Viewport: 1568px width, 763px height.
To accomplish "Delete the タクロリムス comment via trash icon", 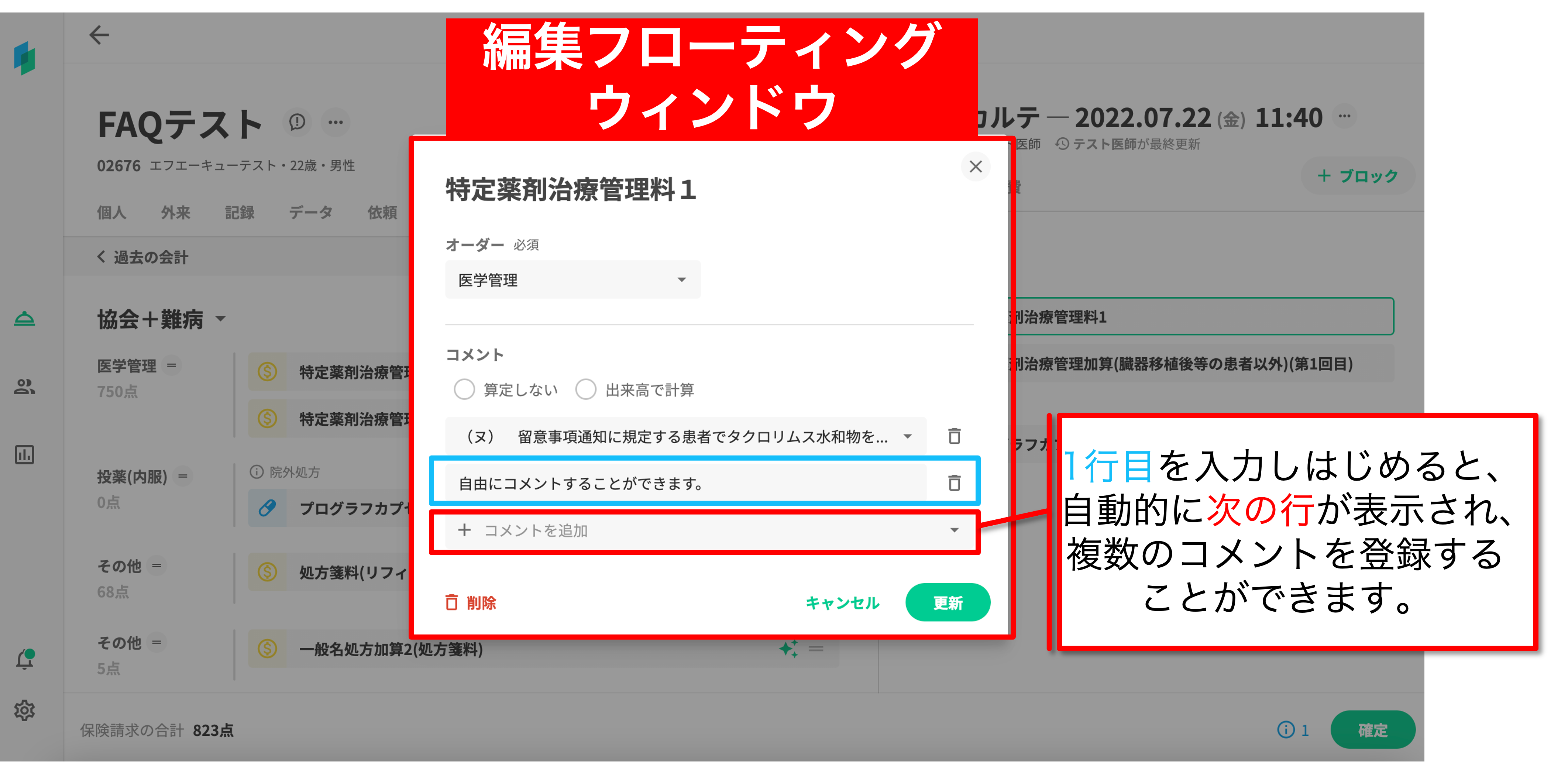I will click(x=954, y=436).
